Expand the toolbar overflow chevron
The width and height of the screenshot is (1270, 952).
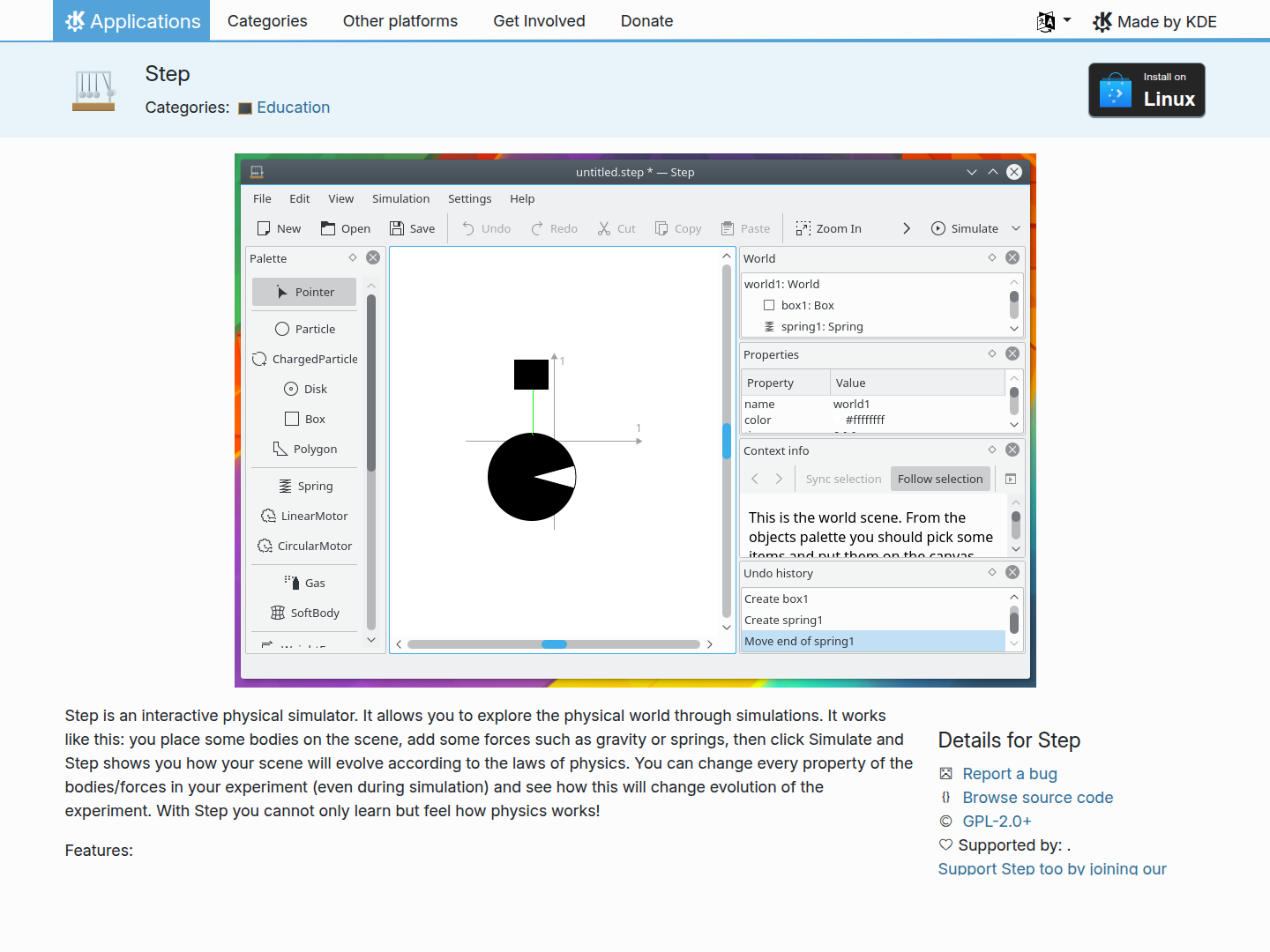pos(907,228)
